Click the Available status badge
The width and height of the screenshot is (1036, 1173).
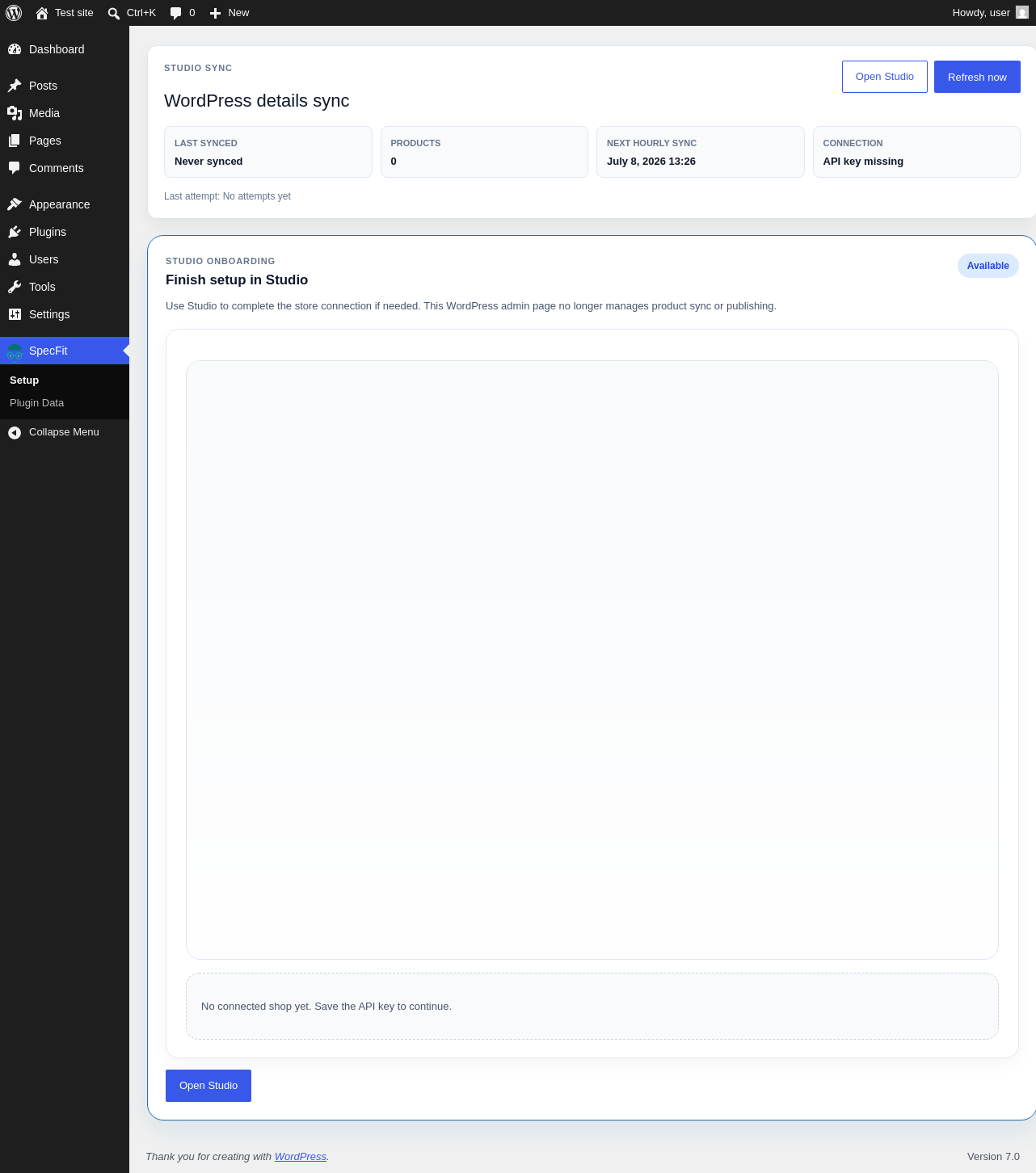point(988,266)
